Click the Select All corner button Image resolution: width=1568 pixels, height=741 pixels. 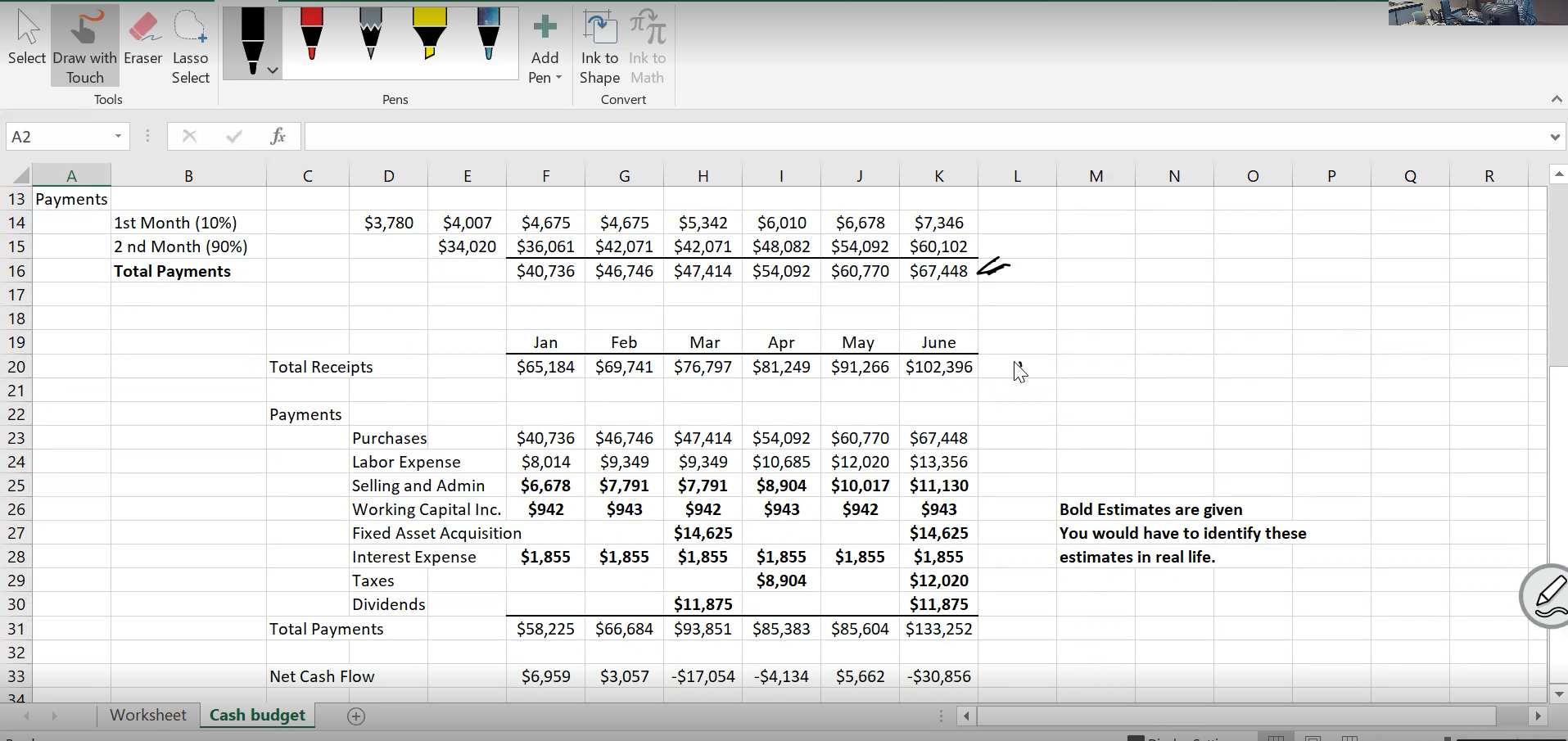[x=20, y=175]
